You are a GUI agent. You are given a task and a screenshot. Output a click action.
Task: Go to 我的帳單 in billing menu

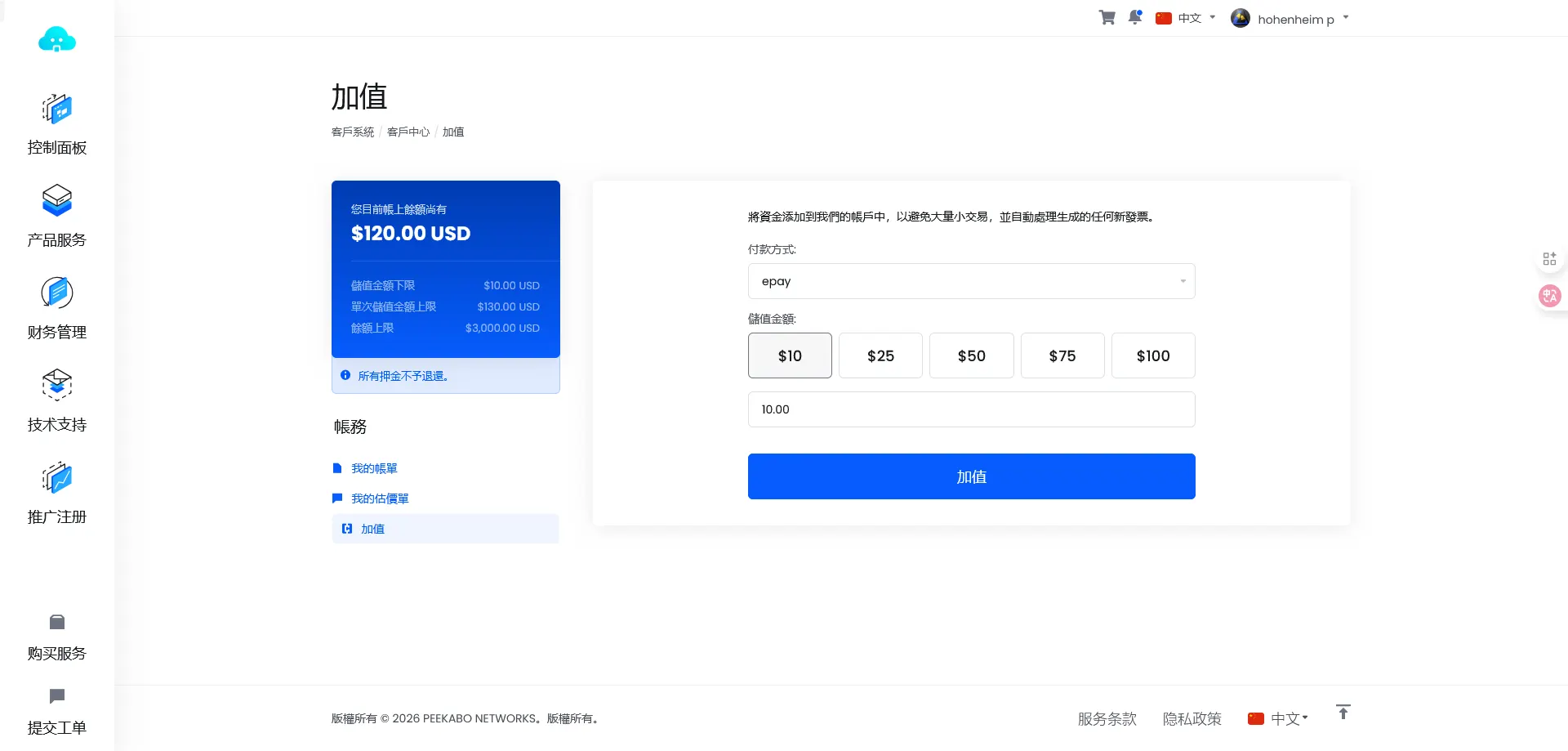click(374, 468)
